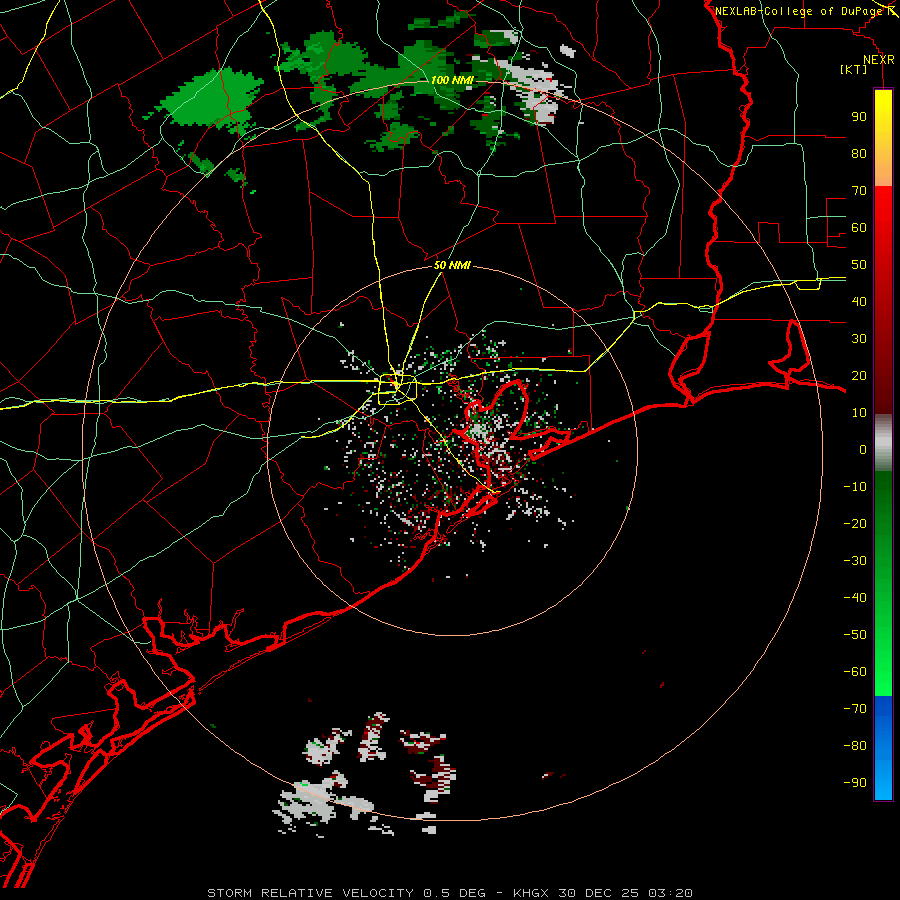The image size is (900, 900).
Task: Click the positive 20 scale value
Action: 859,376
